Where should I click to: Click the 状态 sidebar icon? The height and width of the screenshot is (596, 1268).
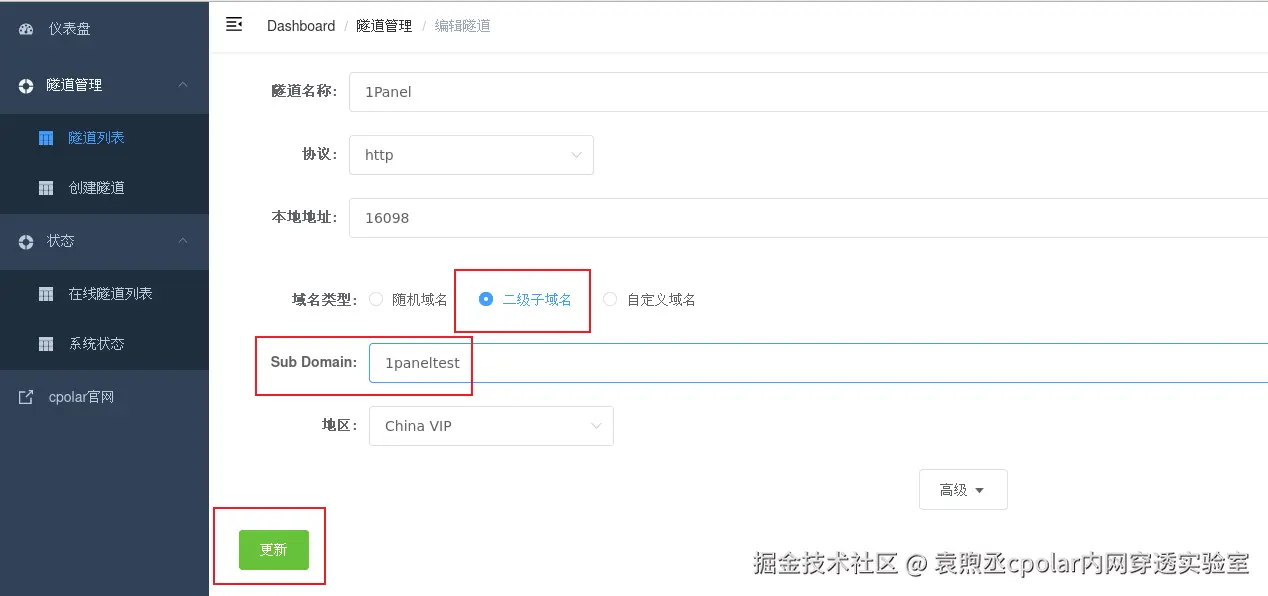click(27, 241)
